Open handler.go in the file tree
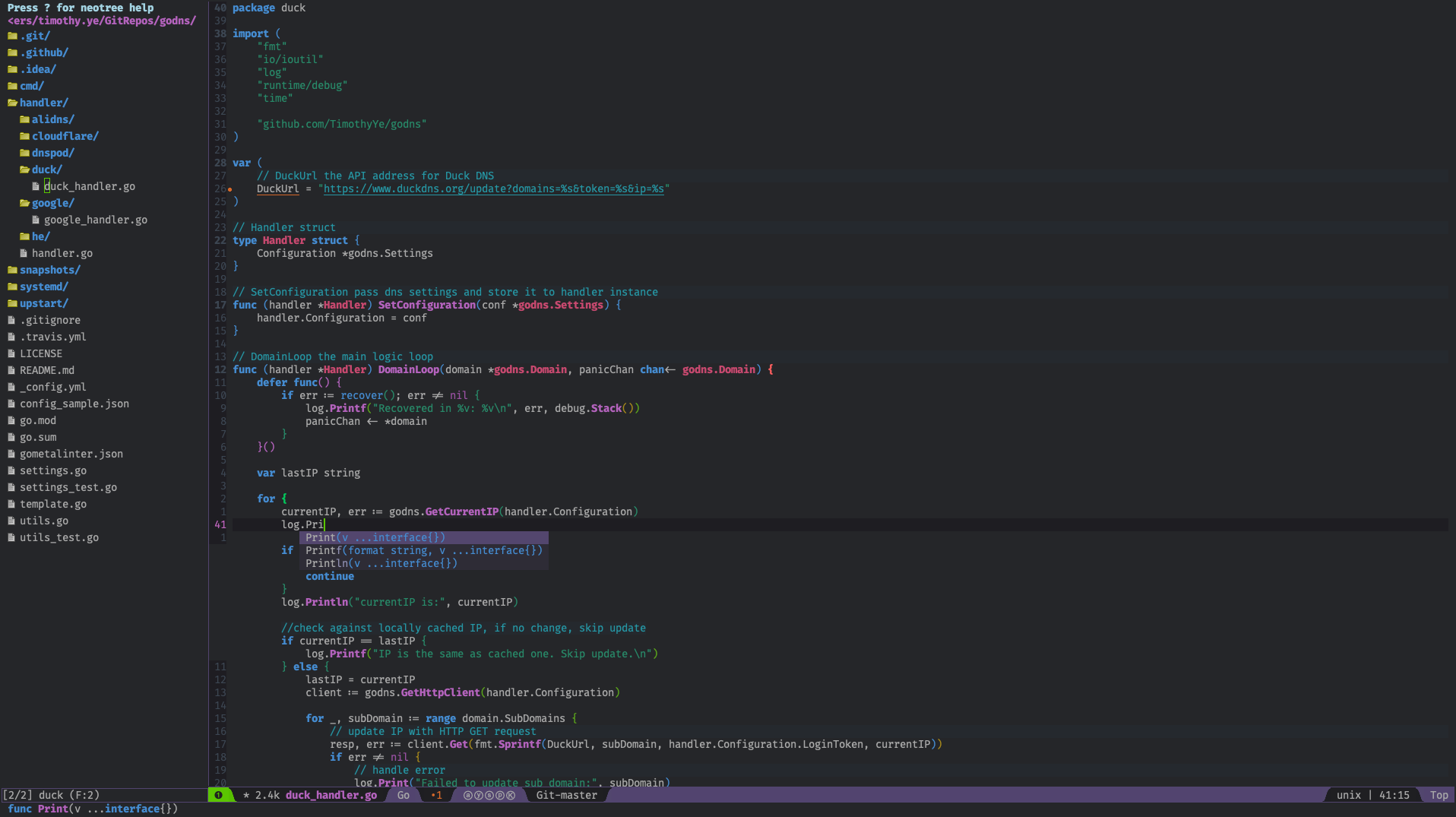The height and width of the screenshot is (817, 1456). (62, 253)
